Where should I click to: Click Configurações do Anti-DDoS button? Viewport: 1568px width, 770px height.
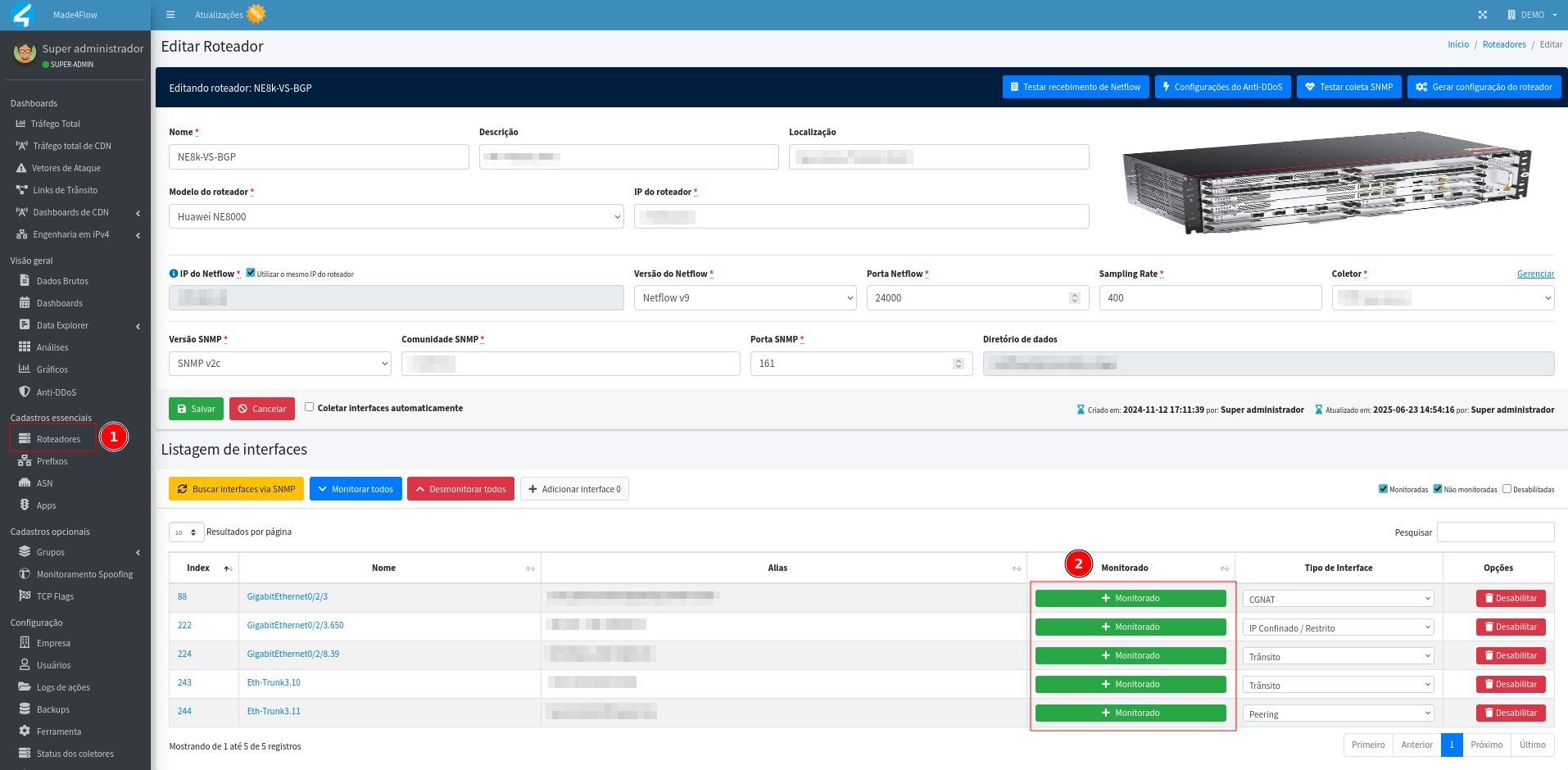(x=1222, y=87)
